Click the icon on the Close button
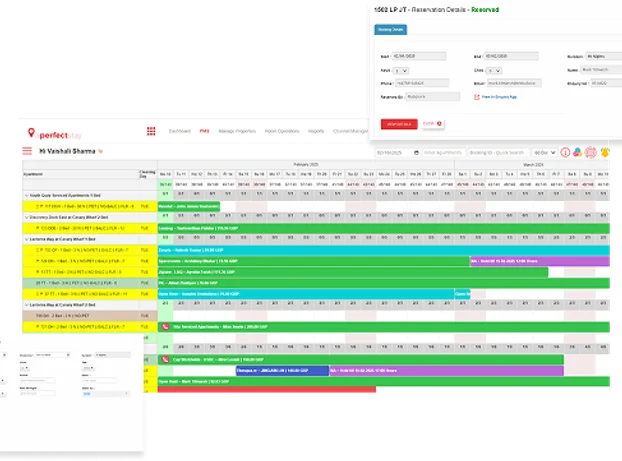Viewport: 622px width, 461px height. (x=439, y=124)
